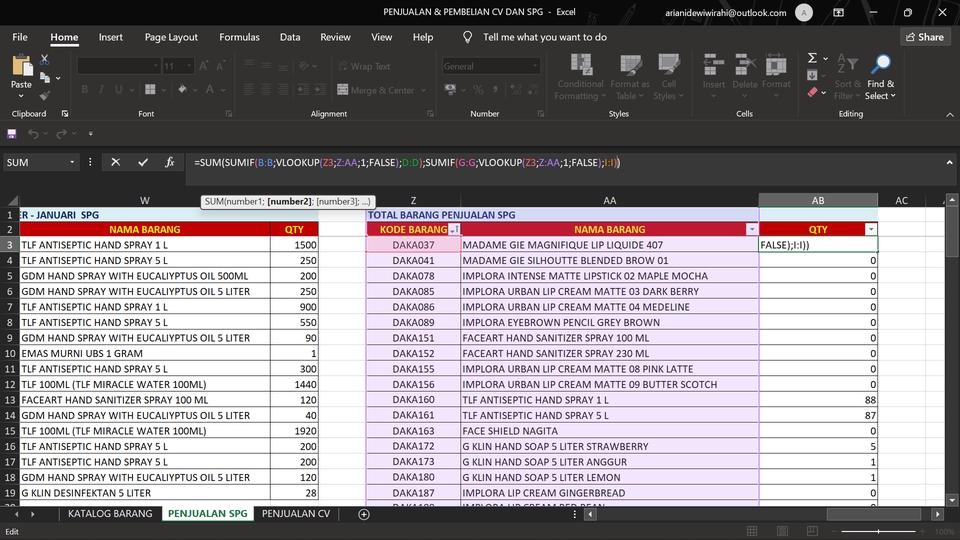This screenshot has height=540, width=960.
Task: Click Tell me what you want to do
Action: (x=545, y=37)
